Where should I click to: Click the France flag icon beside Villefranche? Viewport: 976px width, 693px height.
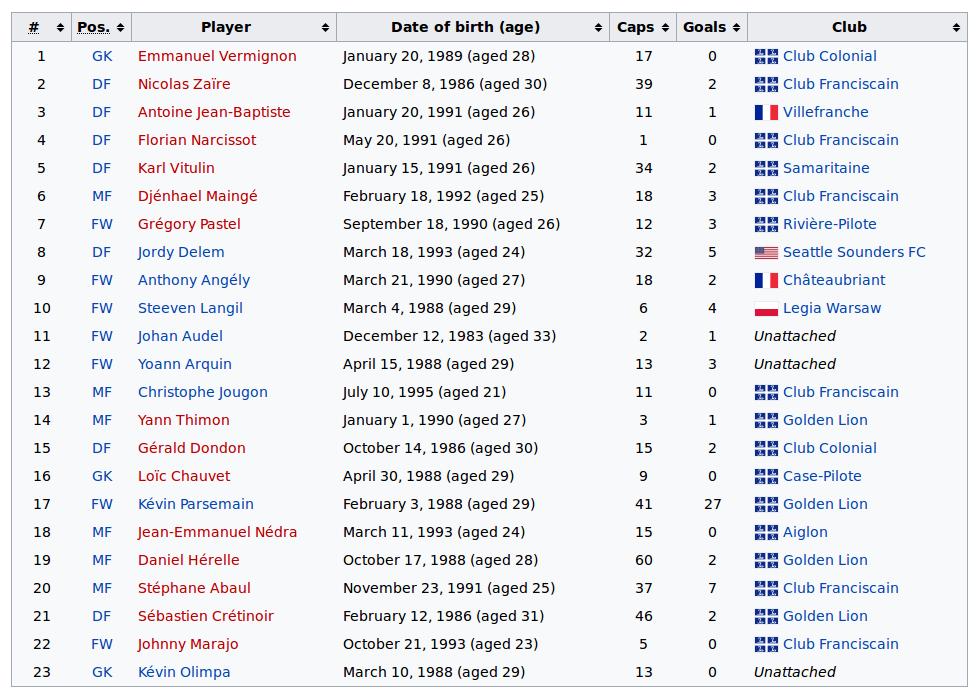766,112
